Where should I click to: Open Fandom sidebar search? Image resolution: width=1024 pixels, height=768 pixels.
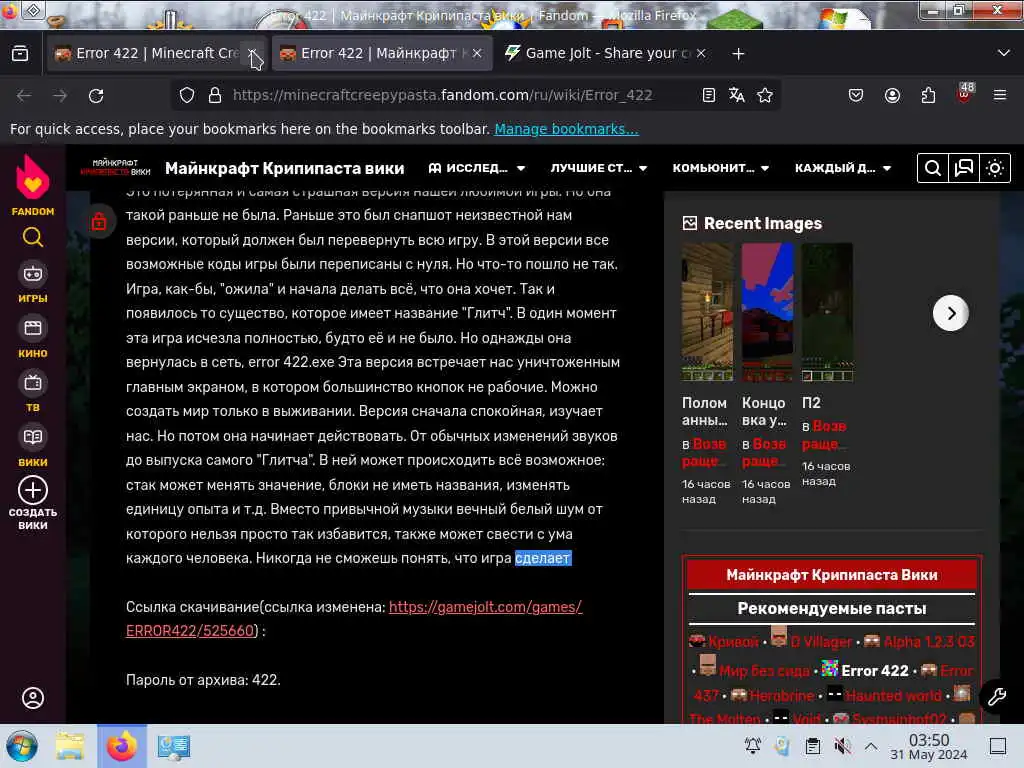pos(33,238)
